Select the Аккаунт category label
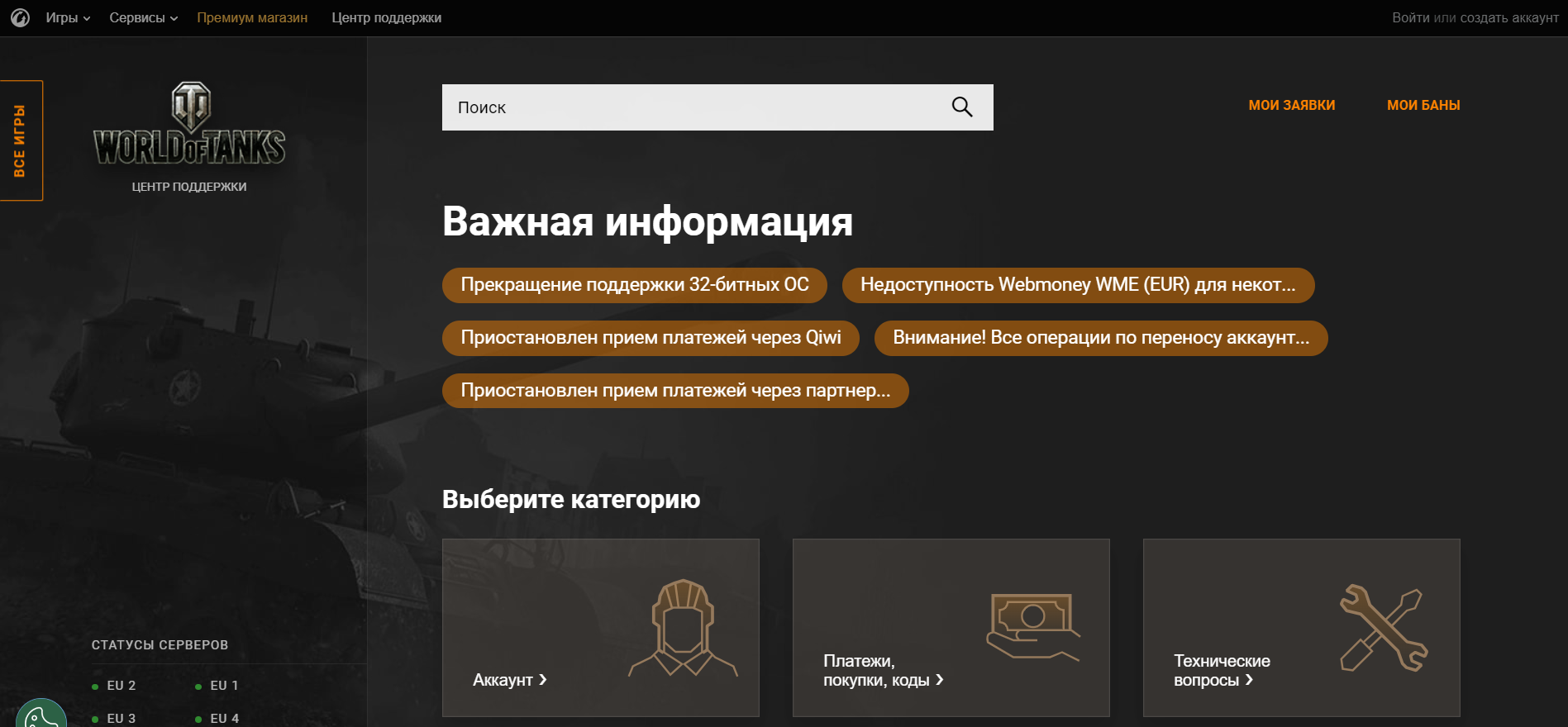The height and width of the screenshot is (727, 1568). pos(509,680)
